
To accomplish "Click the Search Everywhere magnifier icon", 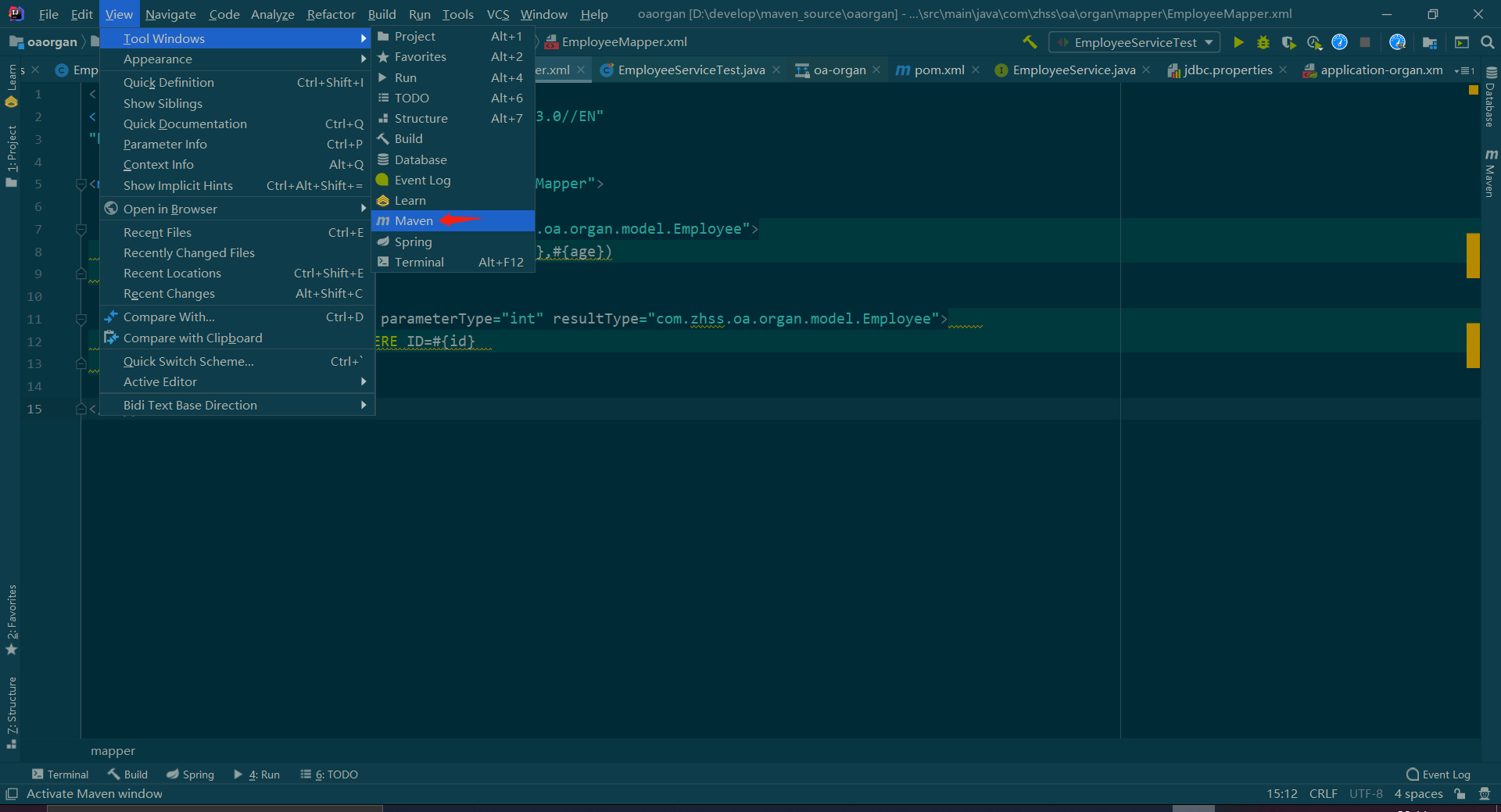I will [x=1488, y=42].
